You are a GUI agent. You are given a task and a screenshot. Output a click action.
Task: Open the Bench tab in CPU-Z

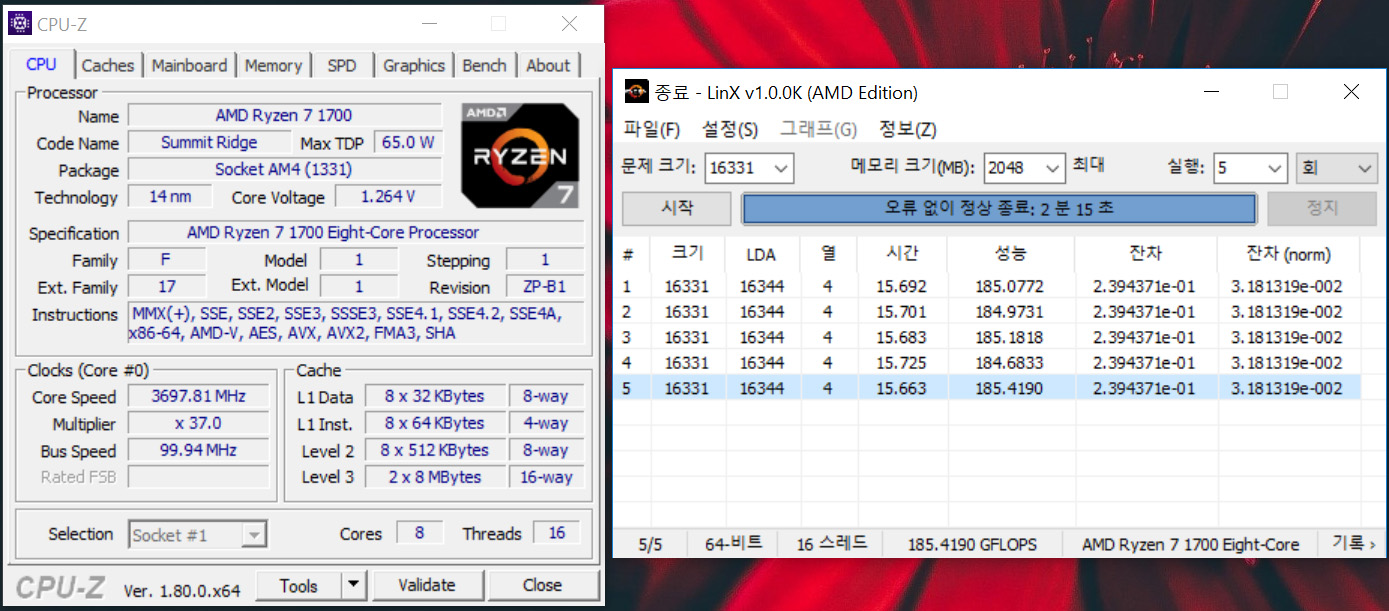pos(484,65)
